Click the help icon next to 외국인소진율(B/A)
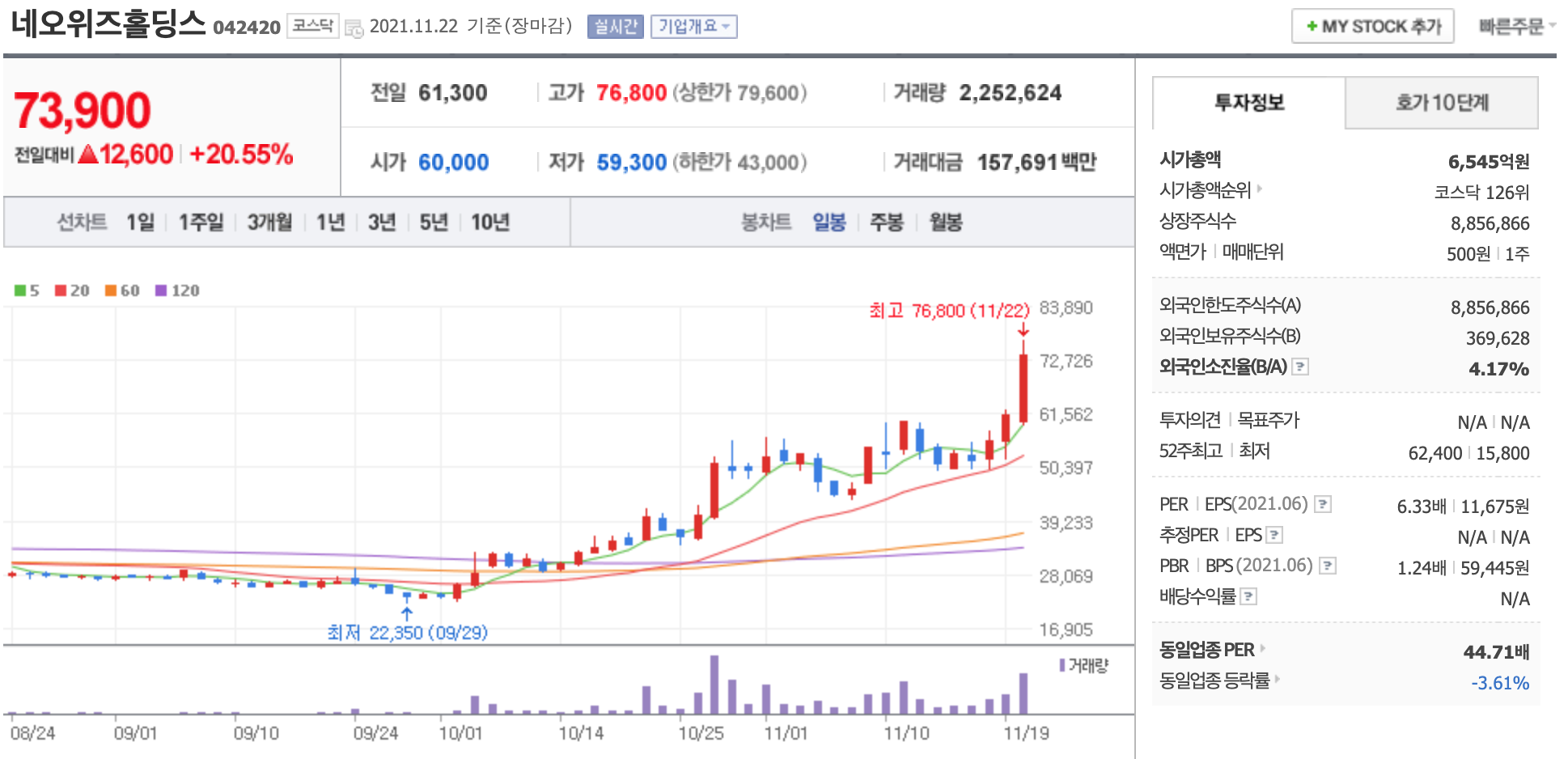The height and width of the screenshot is (759, 1568). 1300,367
